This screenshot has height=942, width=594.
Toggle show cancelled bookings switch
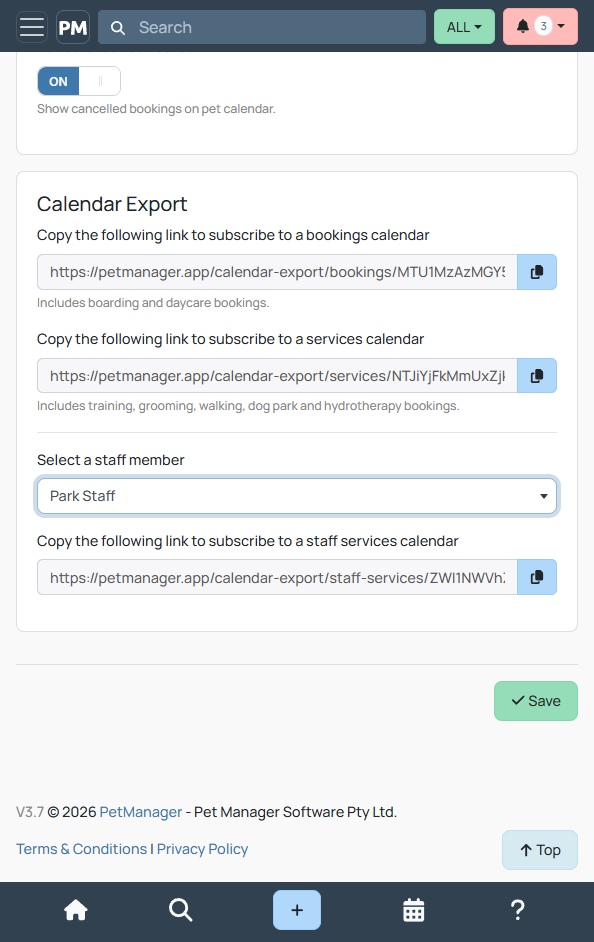pos(79,81)
